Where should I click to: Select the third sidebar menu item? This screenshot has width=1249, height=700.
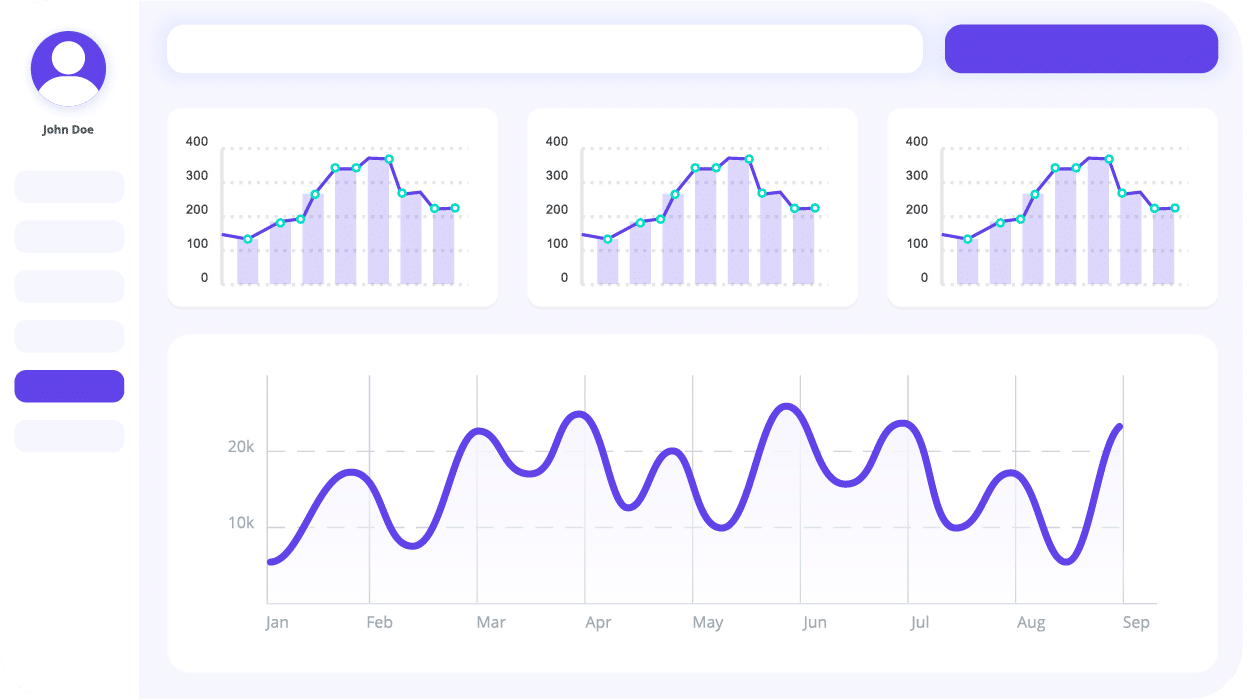(x=69, y=286)
